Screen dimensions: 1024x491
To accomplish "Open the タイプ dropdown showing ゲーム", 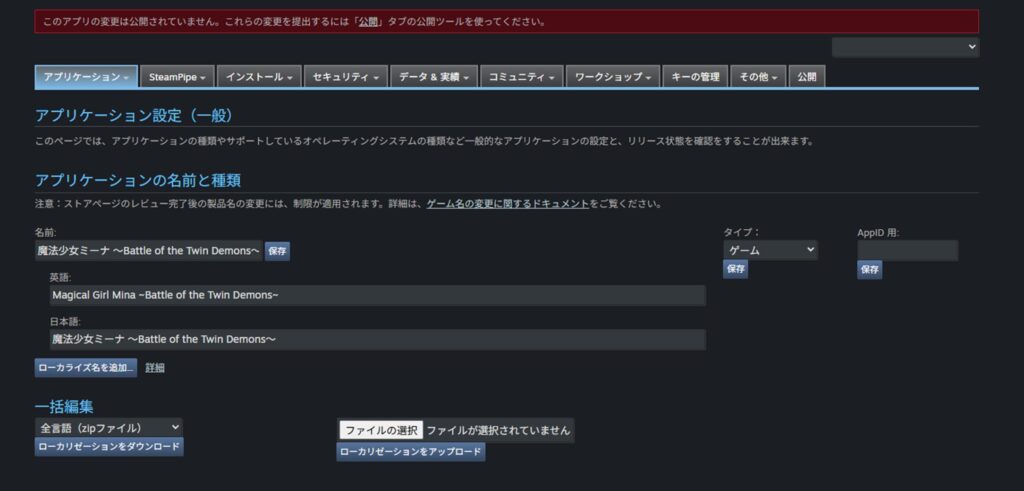I will (770, 250).
